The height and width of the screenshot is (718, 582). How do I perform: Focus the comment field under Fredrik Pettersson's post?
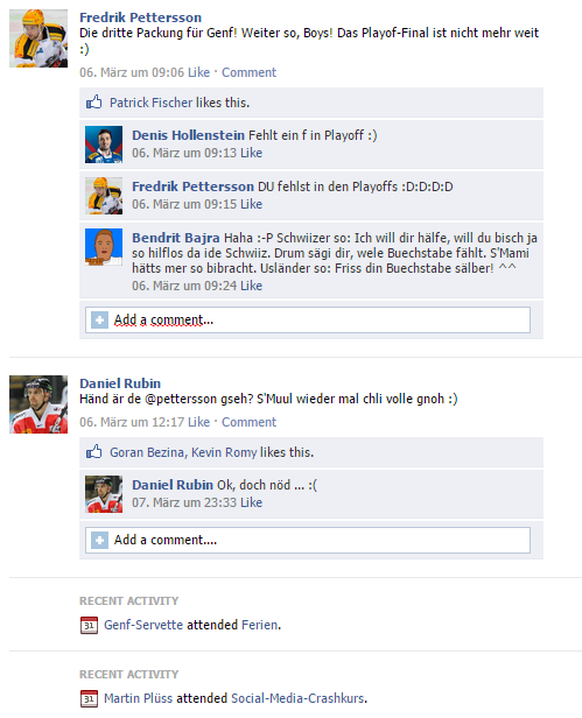point(308,320)
